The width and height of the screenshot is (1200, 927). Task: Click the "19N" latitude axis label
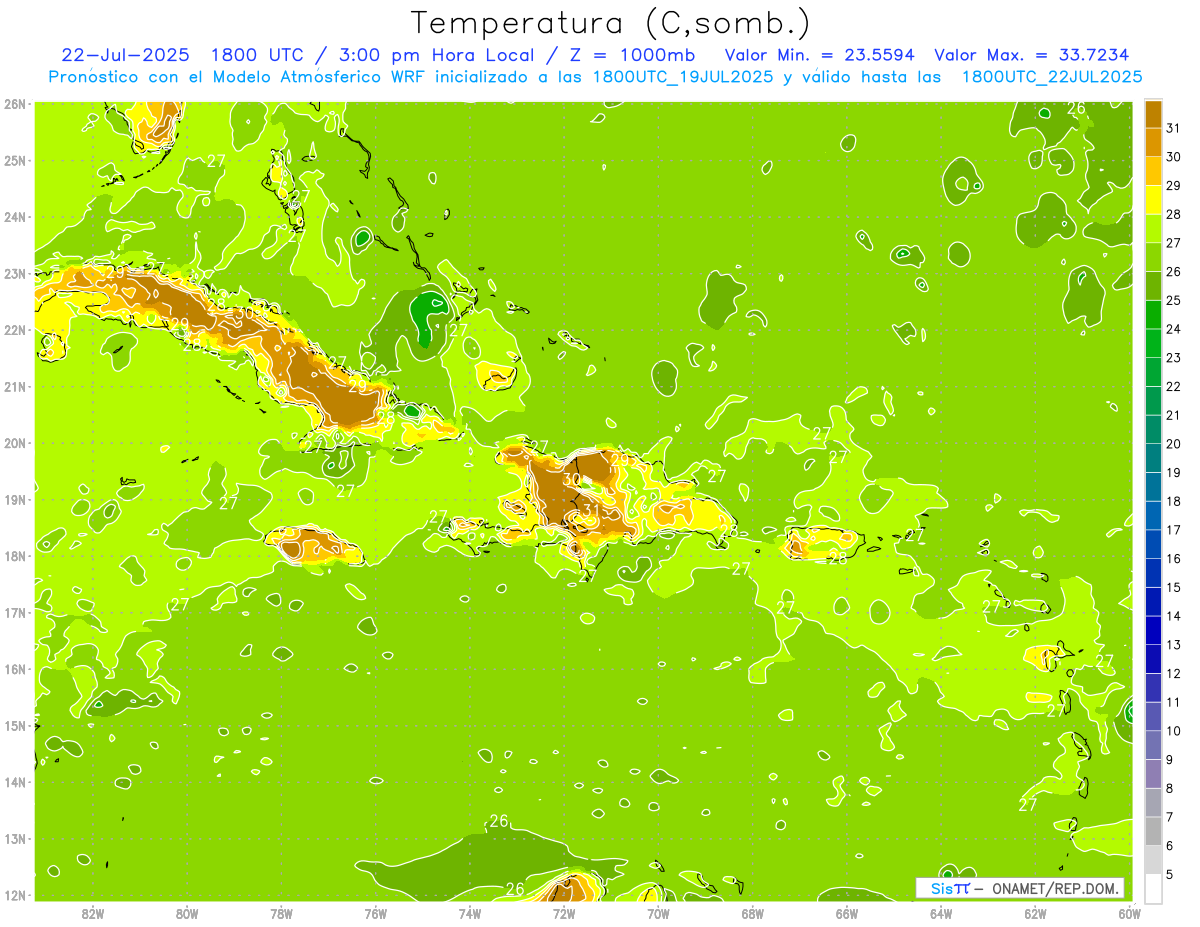pyautogui.click(x=14, y=499)
